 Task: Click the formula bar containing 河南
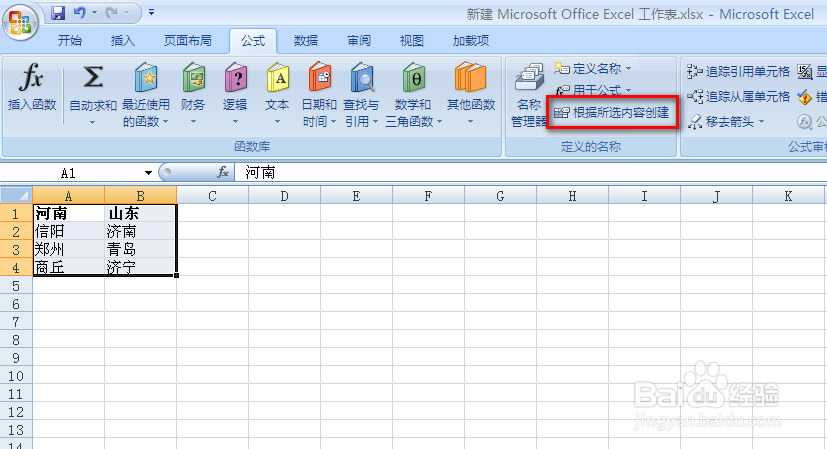click(x=530, y=173)
